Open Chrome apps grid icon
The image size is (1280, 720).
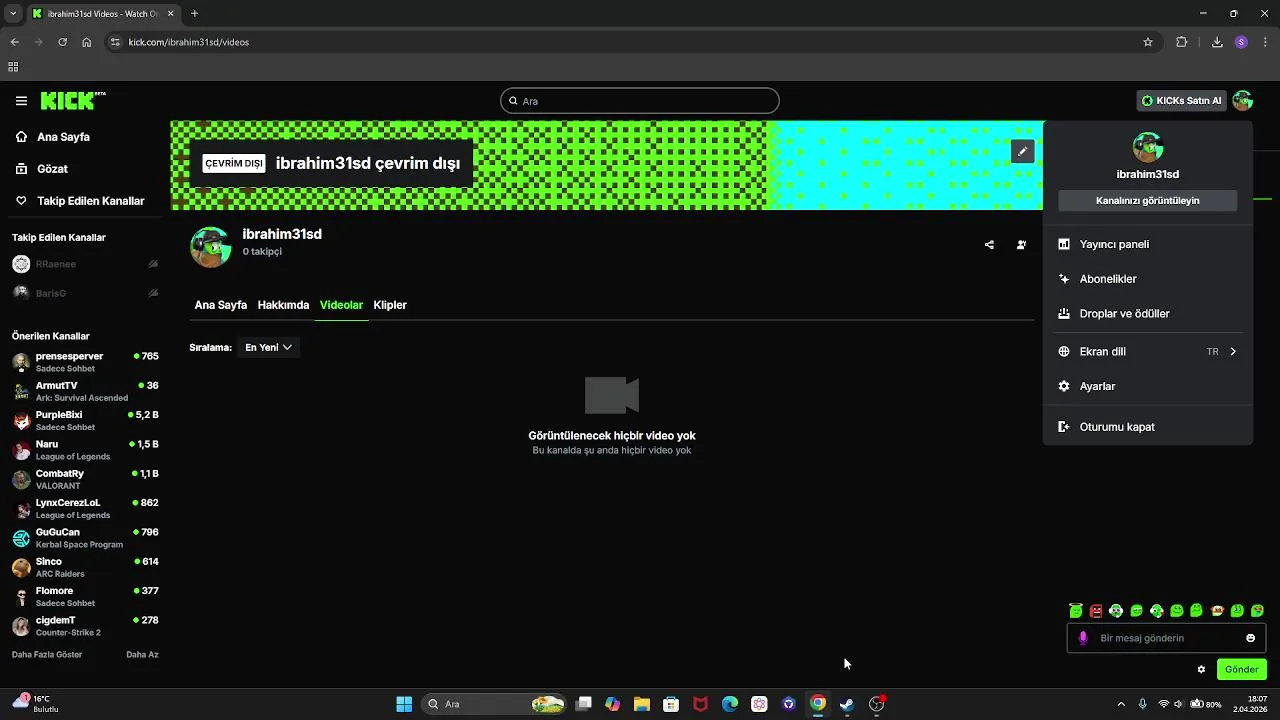click(13, 67)
